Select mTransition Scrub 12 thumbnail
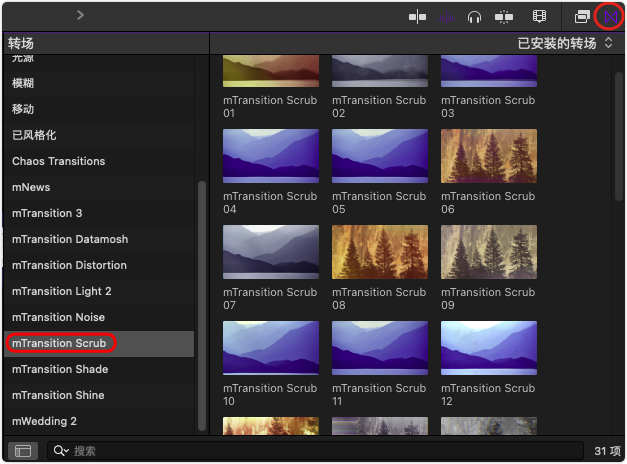This screenshot has width=627, height=464. coord(489,348)
